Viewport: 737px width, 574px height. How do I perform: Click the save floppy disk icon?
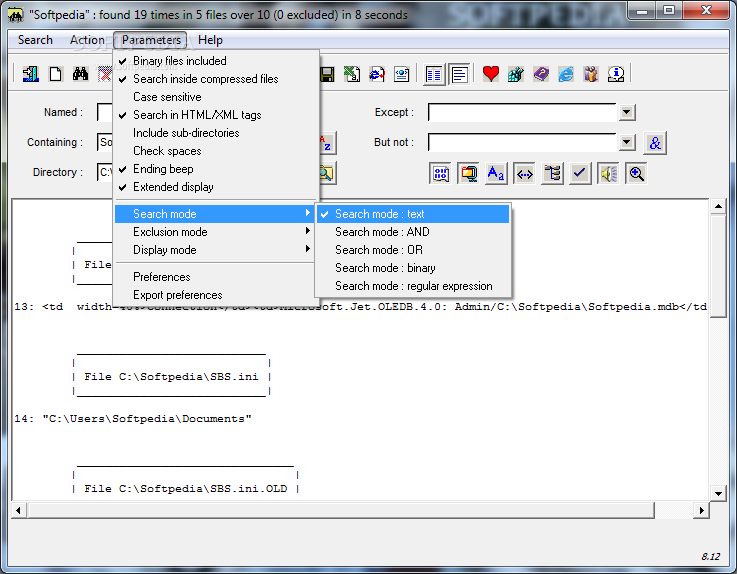[x=327, y=74]
